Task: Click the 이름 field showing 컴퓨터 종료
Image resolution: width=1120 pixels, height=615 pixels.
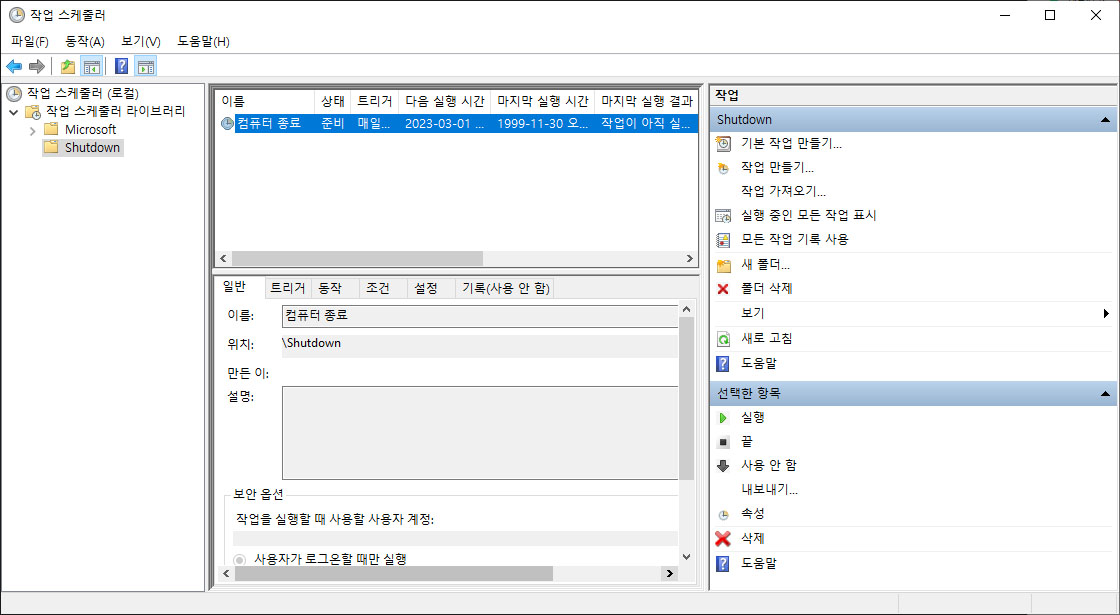Action: (480, 316)
